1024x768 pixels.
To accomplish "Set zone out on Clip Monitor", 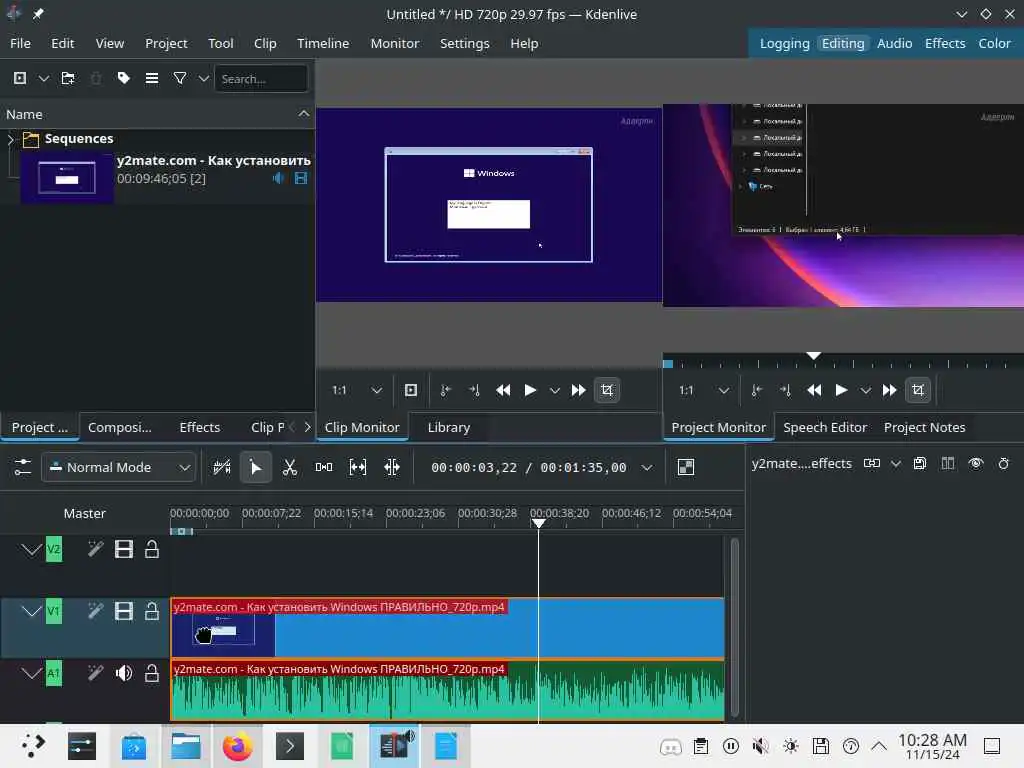I will tap(474, 390).
